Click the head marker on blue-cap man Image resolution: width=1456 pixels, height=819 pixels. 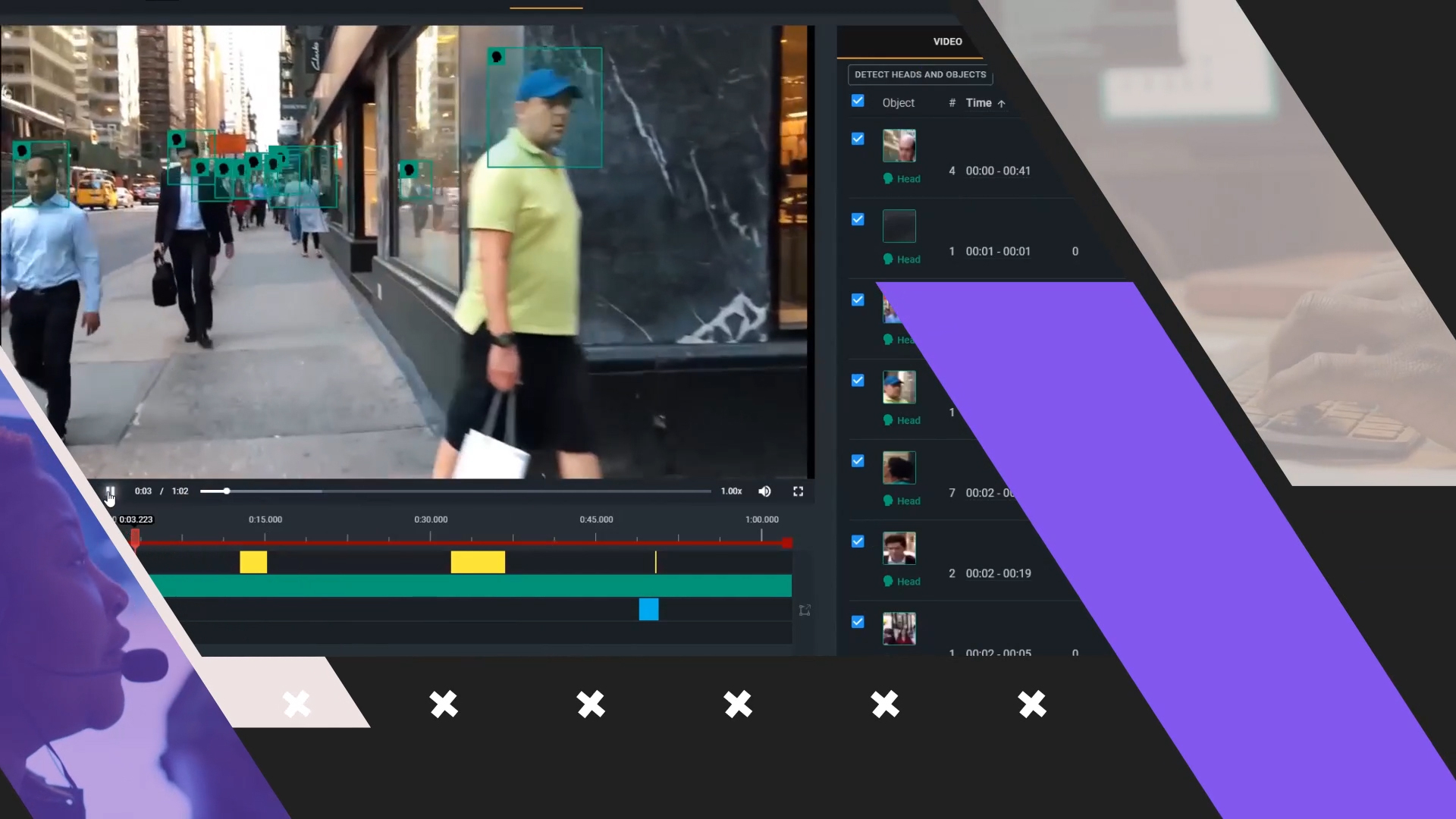tap(497, 57)
